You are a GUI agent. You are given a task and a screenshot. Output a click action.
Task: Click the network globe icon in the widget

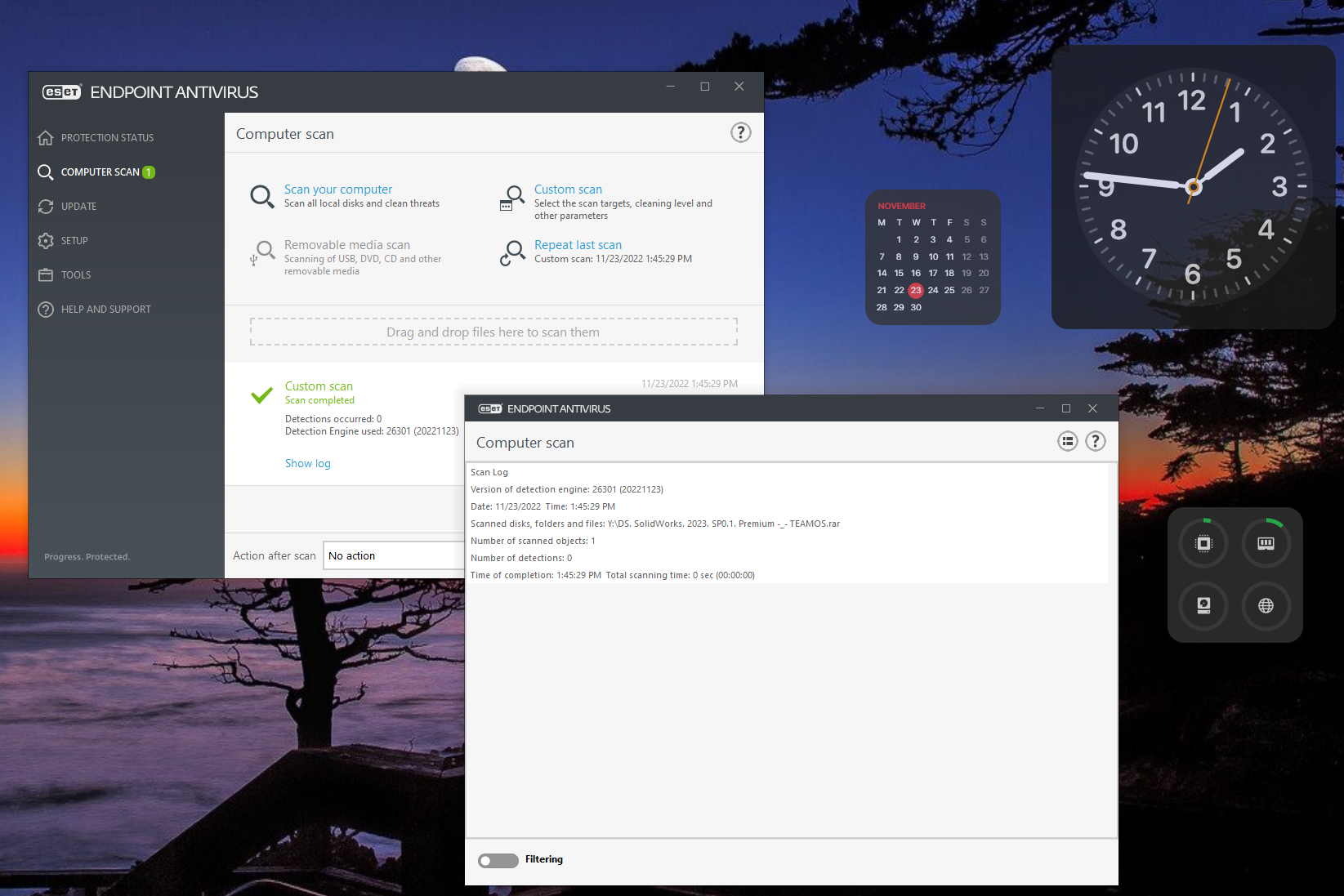tap(1266, 605)
